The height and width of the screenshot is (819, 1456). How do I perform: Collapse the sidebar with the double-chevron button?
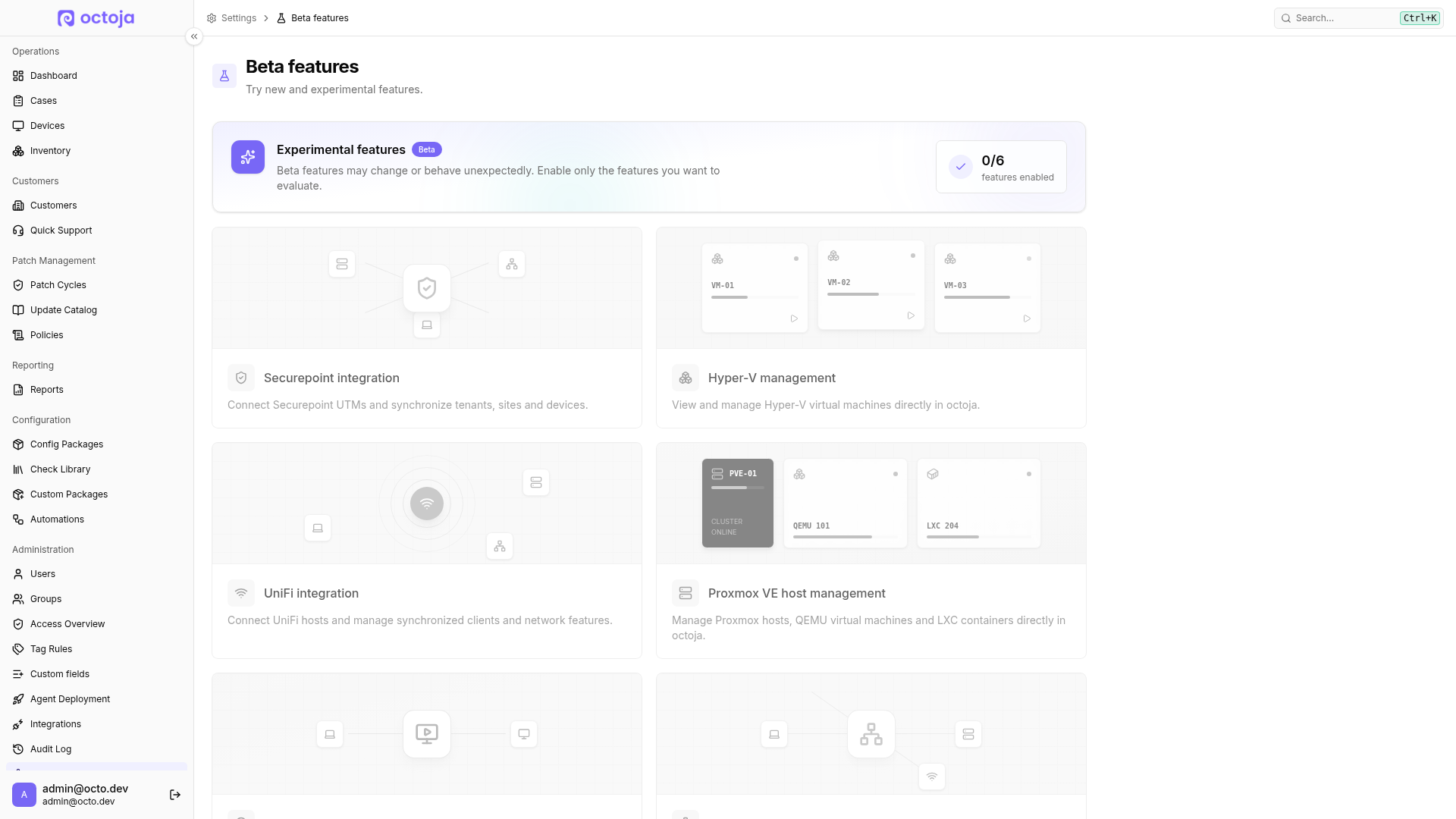(x=194, y=36)
